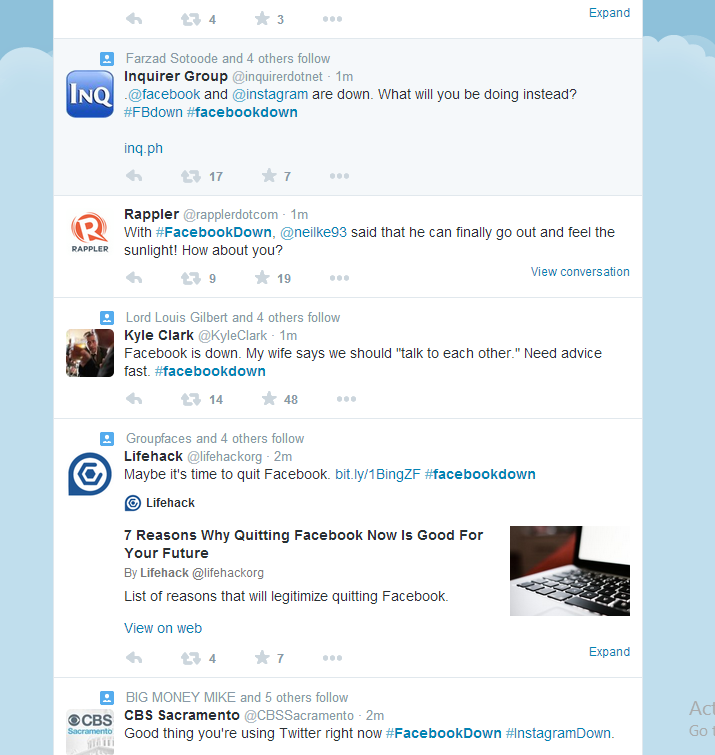715x755 pixels.
Task: Open By Lifehack @lifehackorg author link
Action: coord(194,573)
